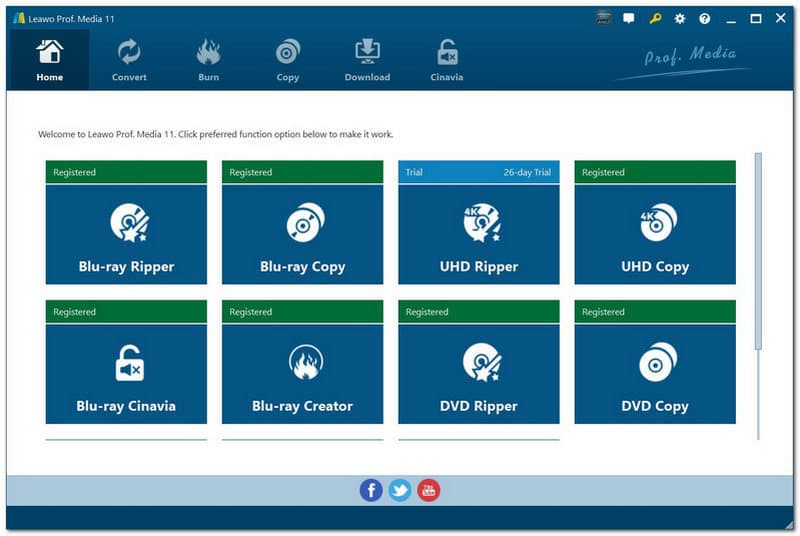The width and height of the screenshot is (800, 536).
Task: Click the feedback speech bubble icon
Action: coord(629,18)
